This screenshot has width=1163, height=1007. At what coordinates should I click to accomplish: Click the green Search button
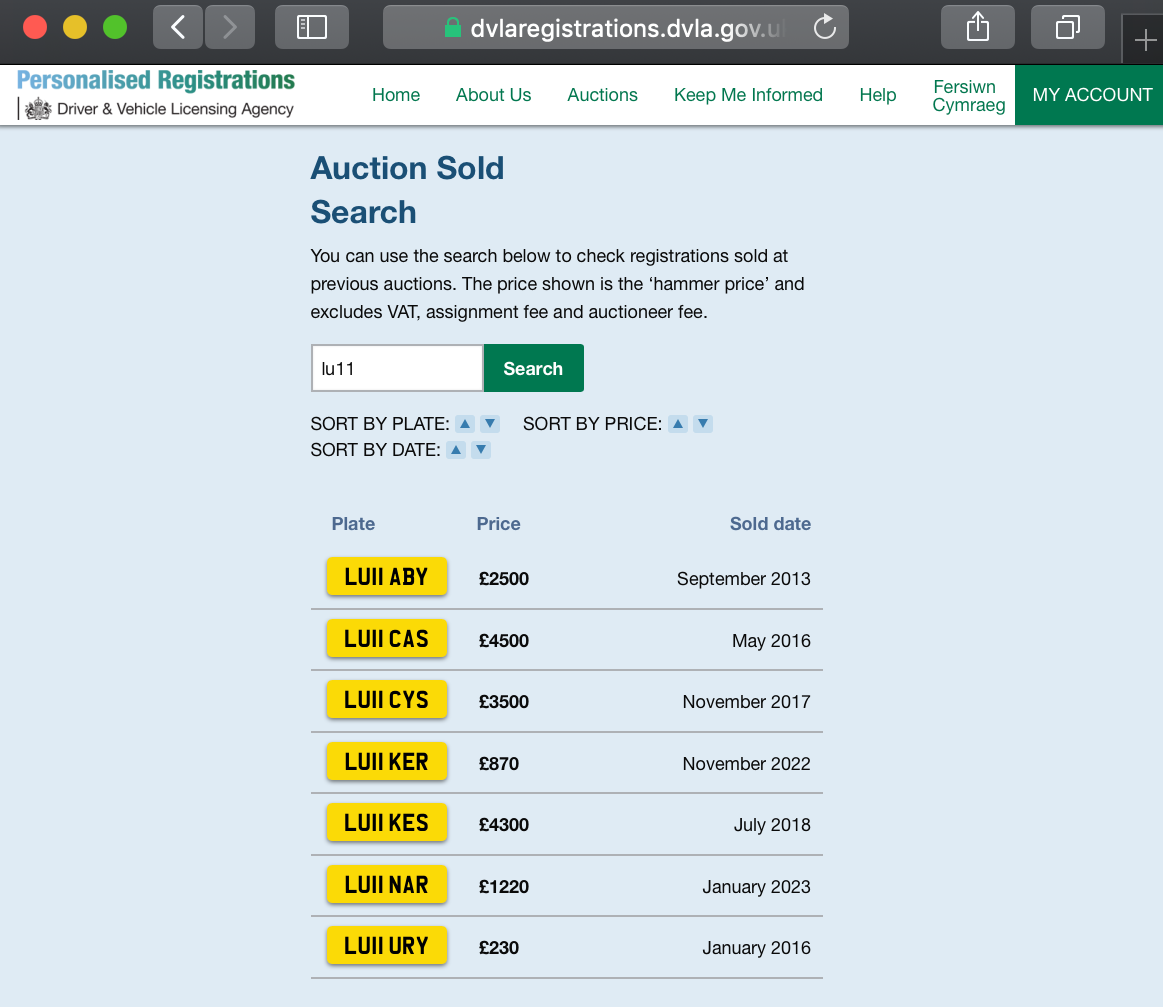(533, 368)
